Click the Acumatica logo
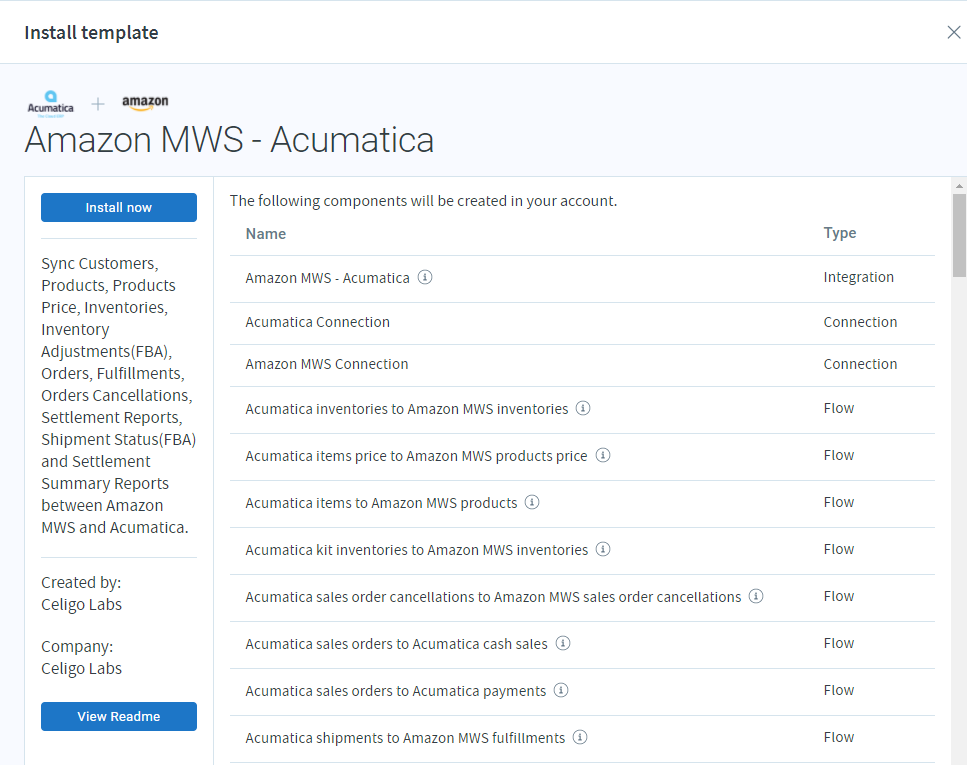This screenshot has height=765, width=967. [51, 104]
